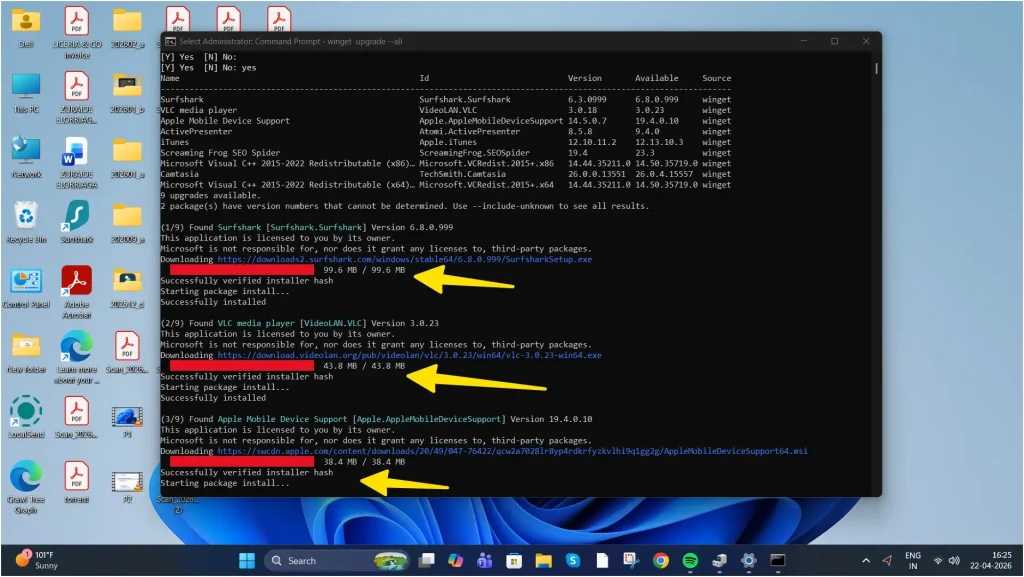Image resolution: width=1024 pixels, height=577 pixels.
Task: Select the Surfshark desktop shortcut
Action: click(76, 223)
